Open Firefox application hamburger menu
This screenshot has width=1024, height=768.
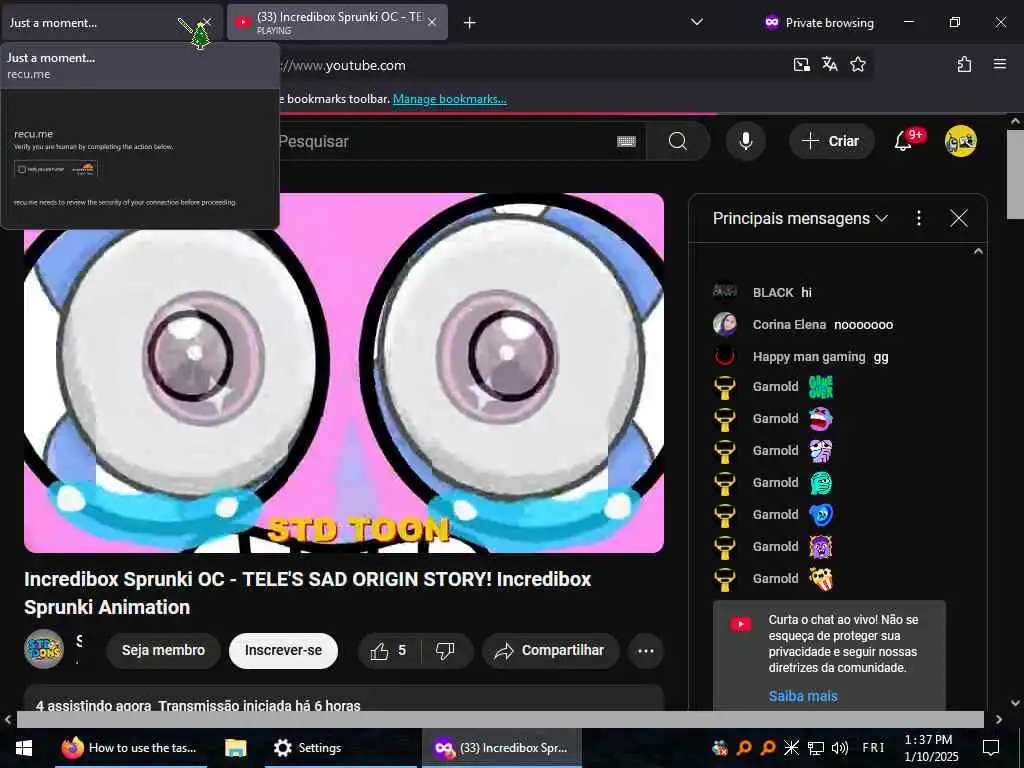click(x=1000, y=64)
